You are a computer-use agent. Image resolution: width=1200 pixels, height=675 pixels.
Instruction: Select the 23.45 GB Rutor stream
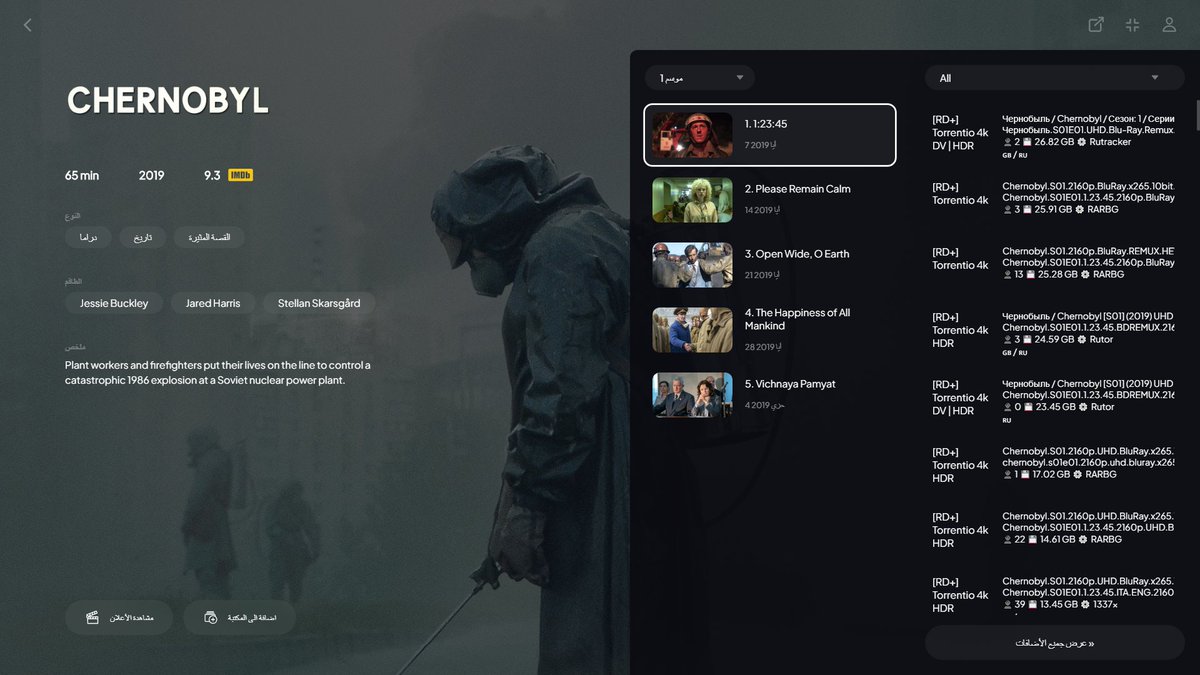pyautogui.click(x=1054, y=400)
